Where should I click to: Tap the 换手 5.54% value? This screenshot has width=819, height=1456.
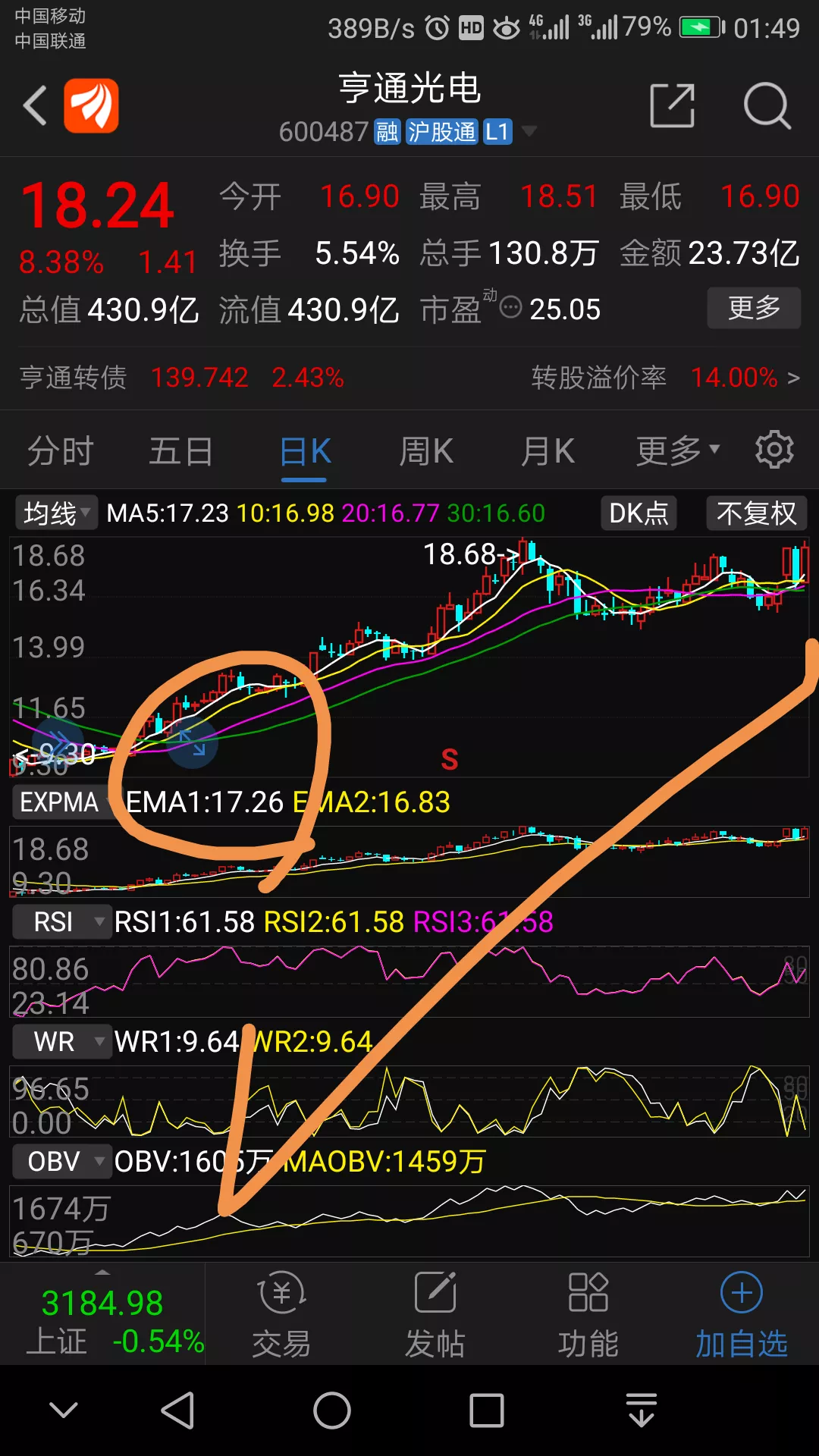(x=356, y=253)
